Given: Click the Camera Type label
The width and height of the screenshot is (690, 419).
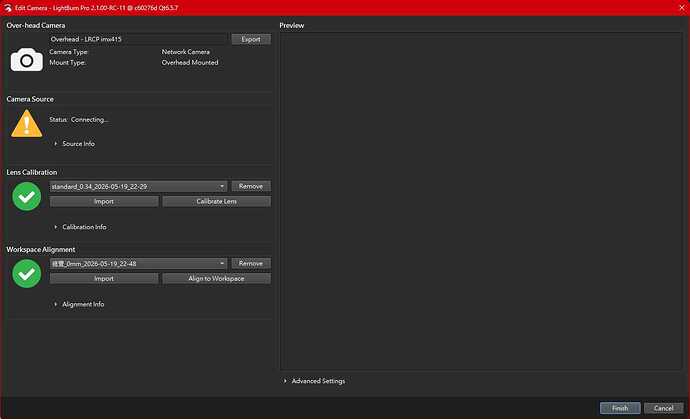Looking at the screenshot, I should tap(69, 51).
